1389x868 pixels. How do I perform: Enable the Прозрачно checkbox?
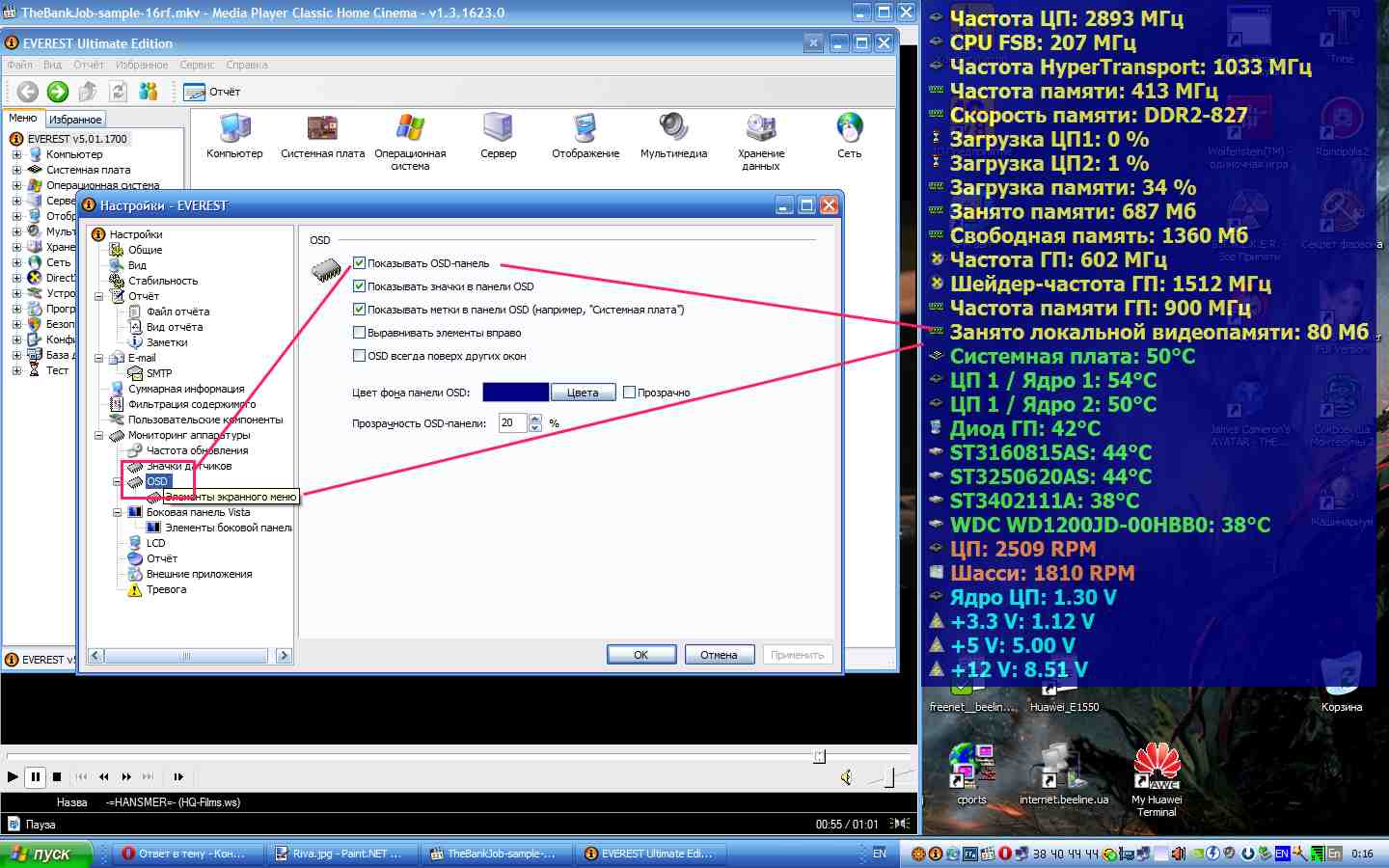(629, 393)
